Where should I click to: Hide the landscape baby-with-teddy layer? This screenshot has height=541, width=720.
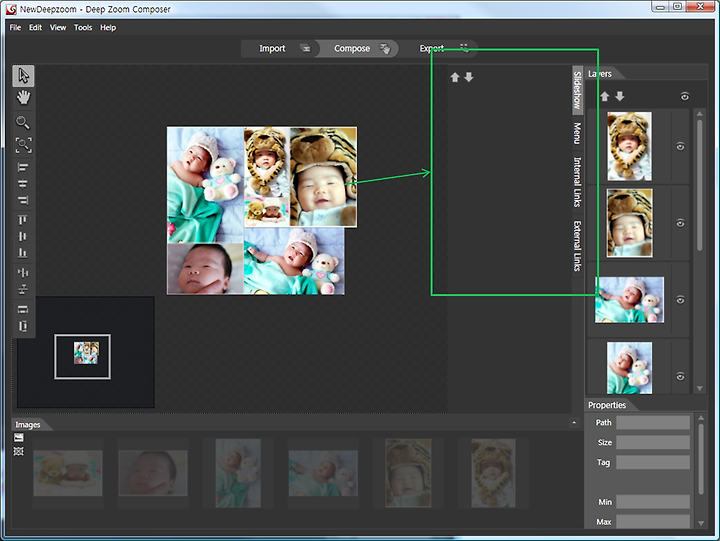pyautogui.click(x=680, y=300)
